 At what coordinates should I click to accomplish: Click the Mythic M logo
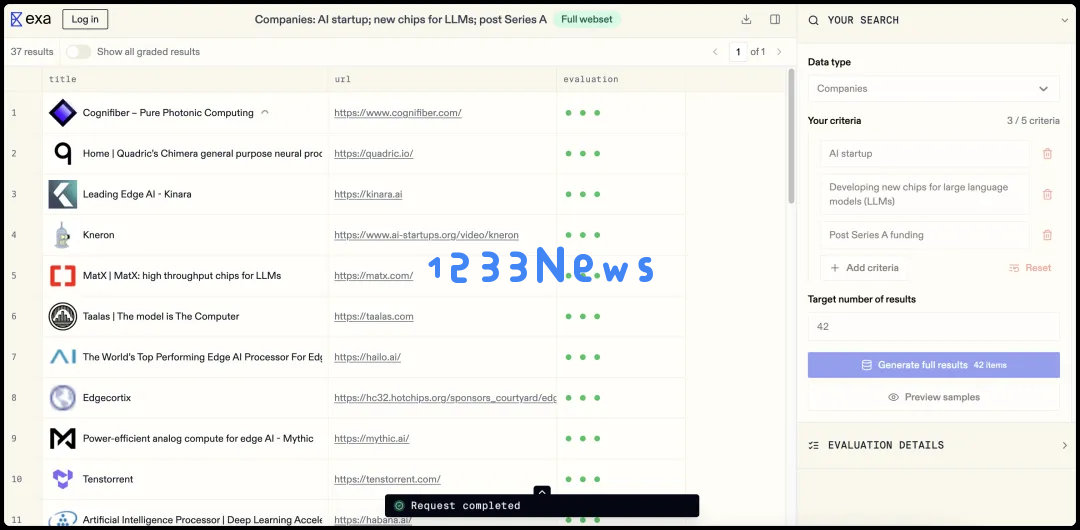pyautogui.click(x=63, y=438)
